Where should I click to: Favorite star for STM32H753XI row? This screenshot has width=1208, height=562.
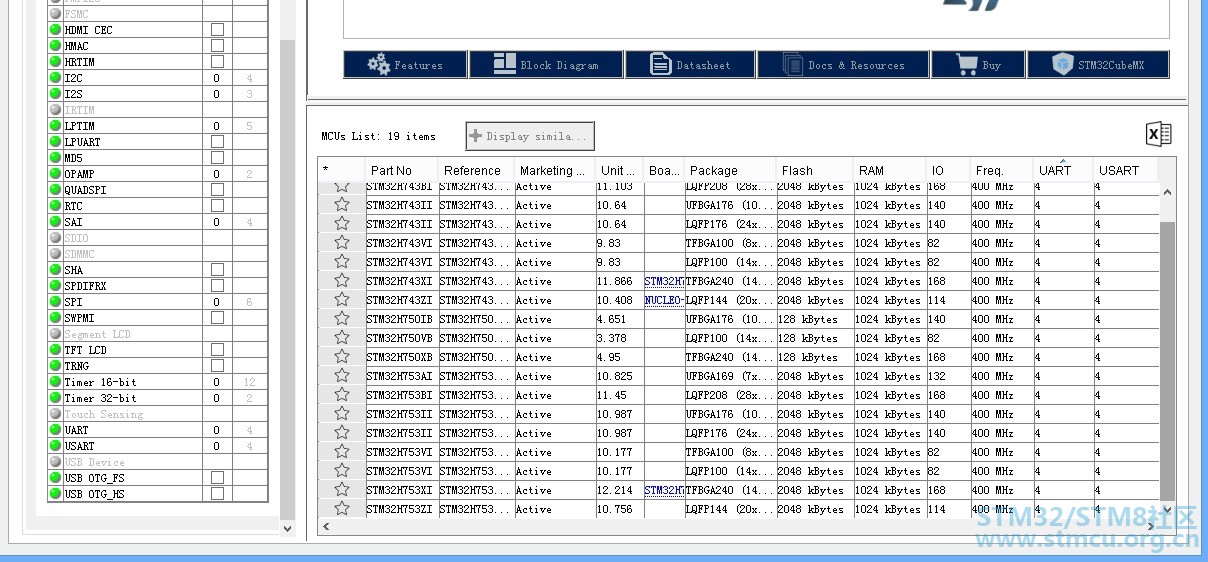tap(342, 490)
